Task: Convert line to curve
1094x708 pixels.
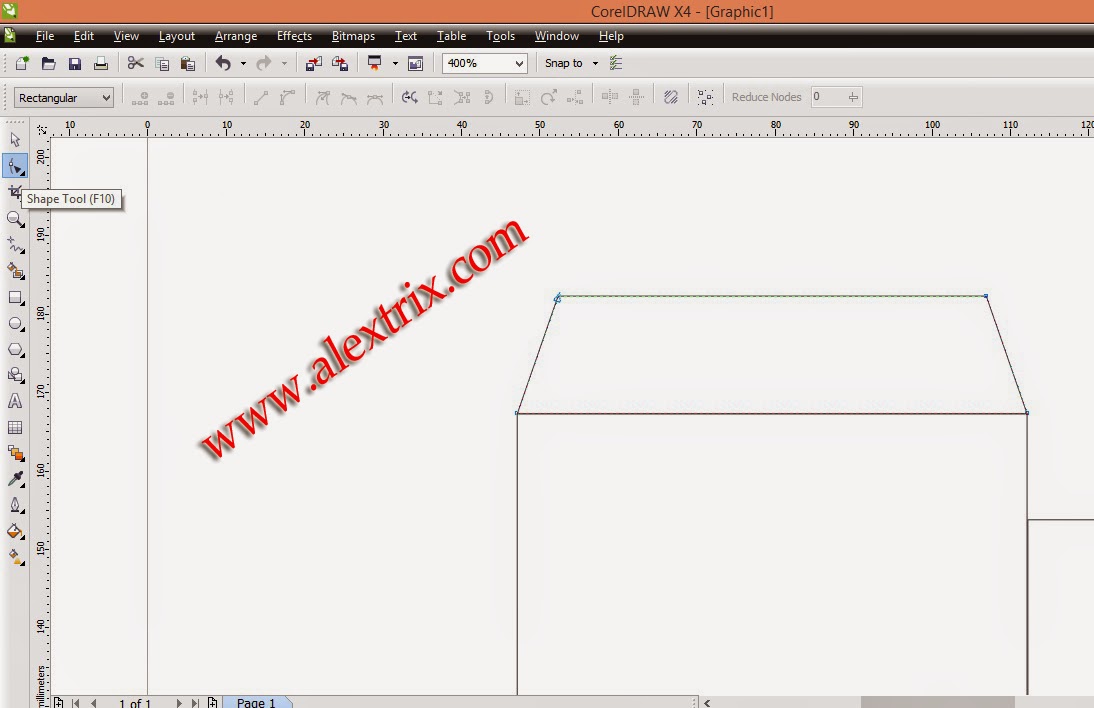Action: (x=287, y=98)
